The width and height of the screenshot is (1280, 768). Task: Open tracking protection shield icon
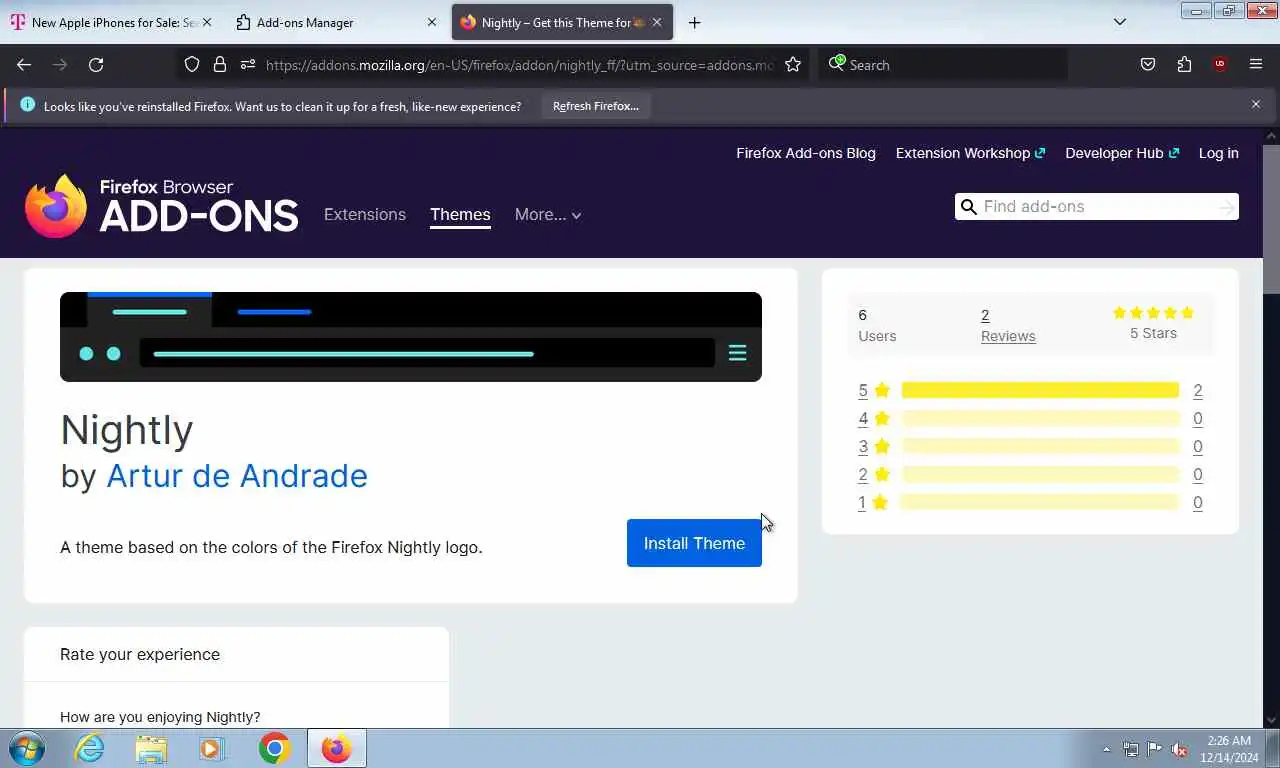tap(192, 64)
